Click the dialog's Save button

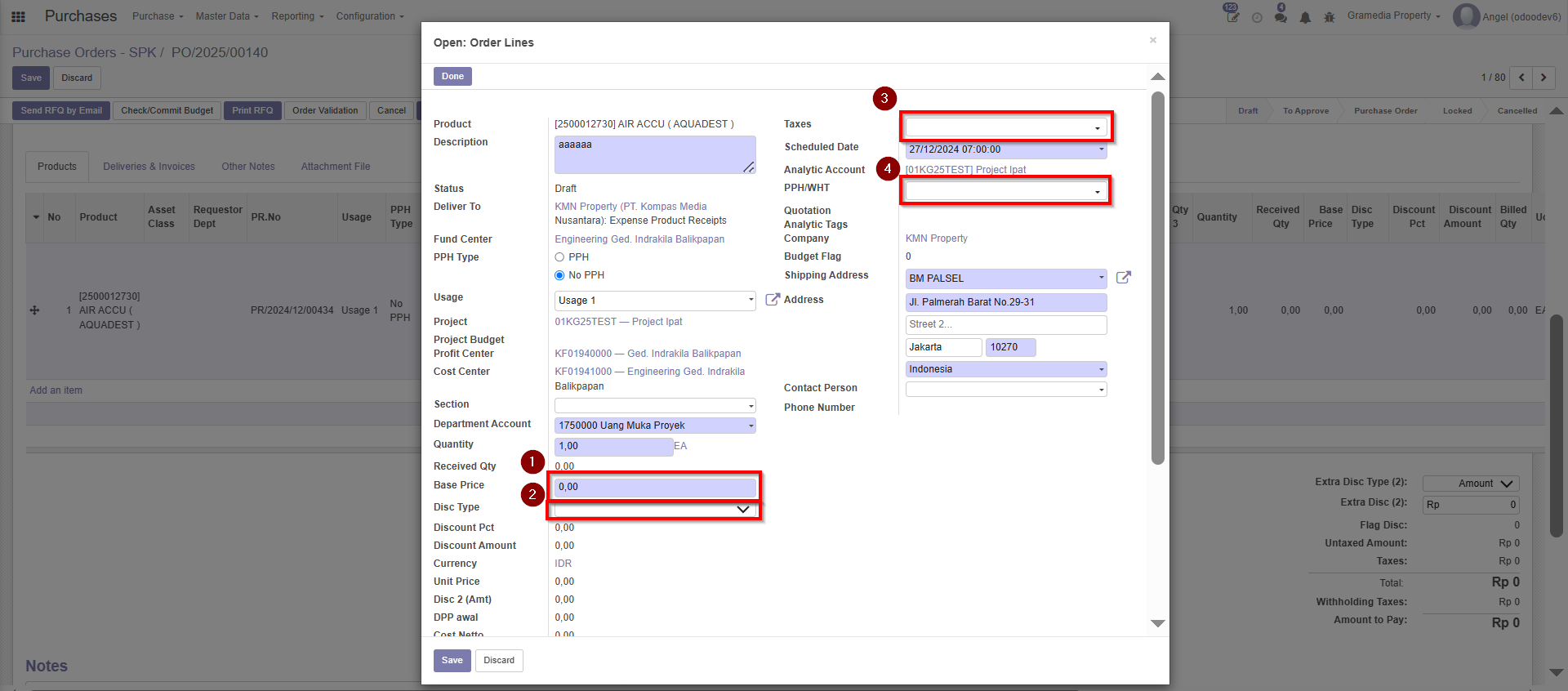[452, 660]
